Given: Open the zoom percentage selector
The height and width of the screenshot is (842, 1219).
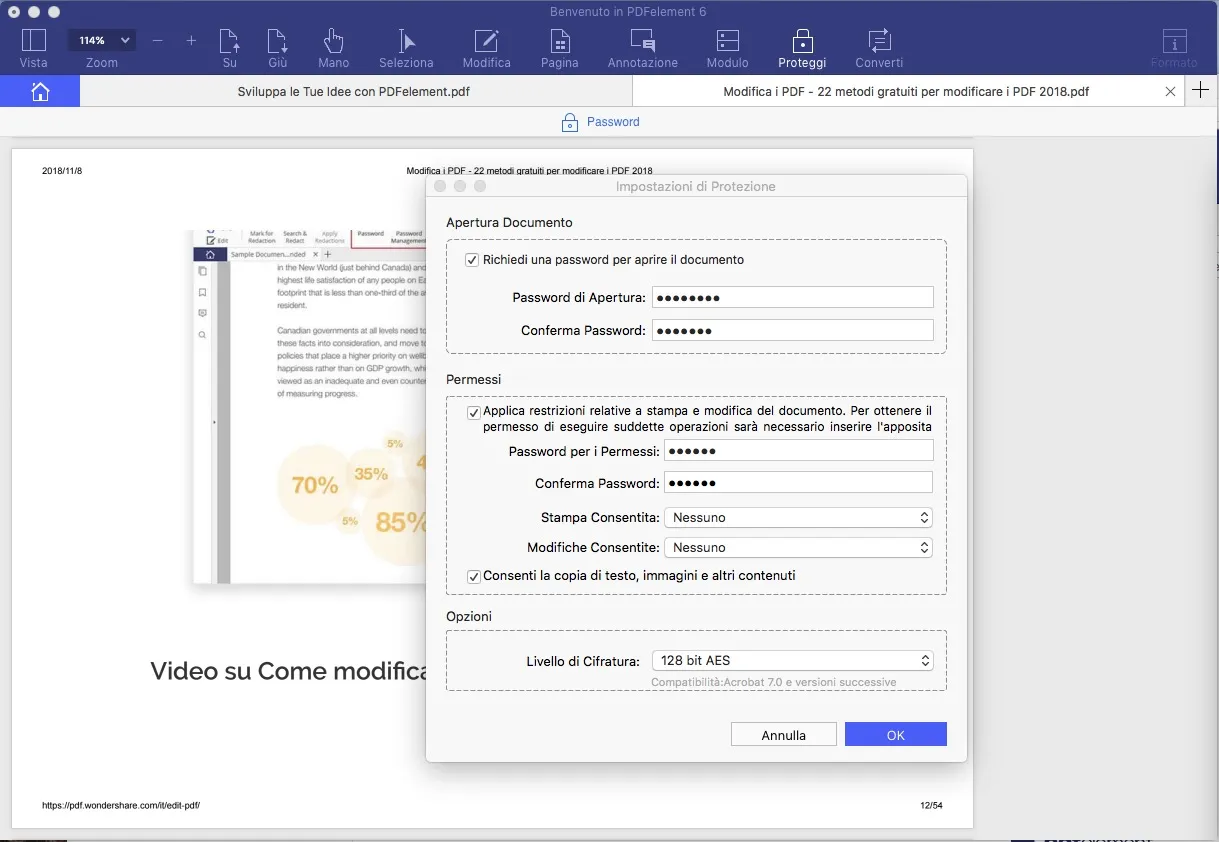Looking at the screenshot, I should tap(100, 40).
